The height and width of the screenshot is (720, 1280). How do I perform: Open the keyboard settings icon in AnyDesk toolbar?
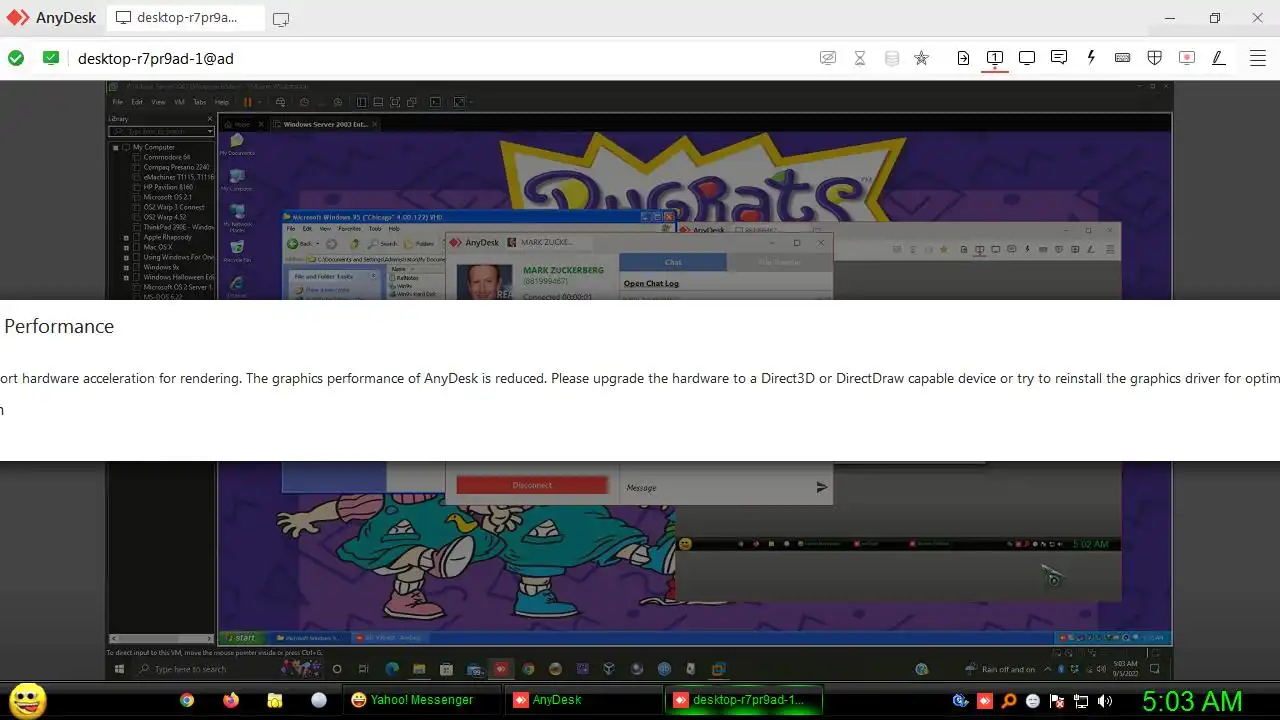1123,58
